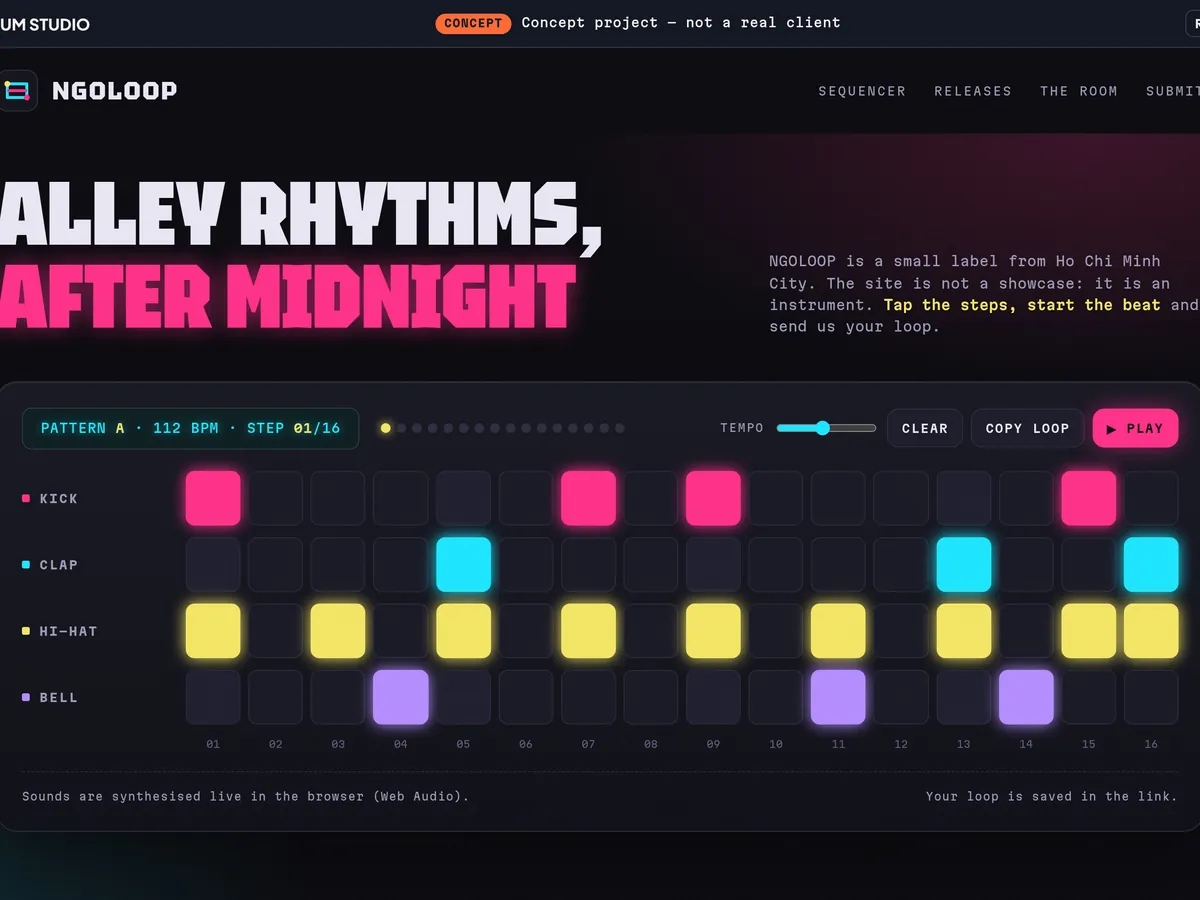This screenshot has height=900, width=1200.
Task: Open the Sequencer nav link
Action: point(862,91)
